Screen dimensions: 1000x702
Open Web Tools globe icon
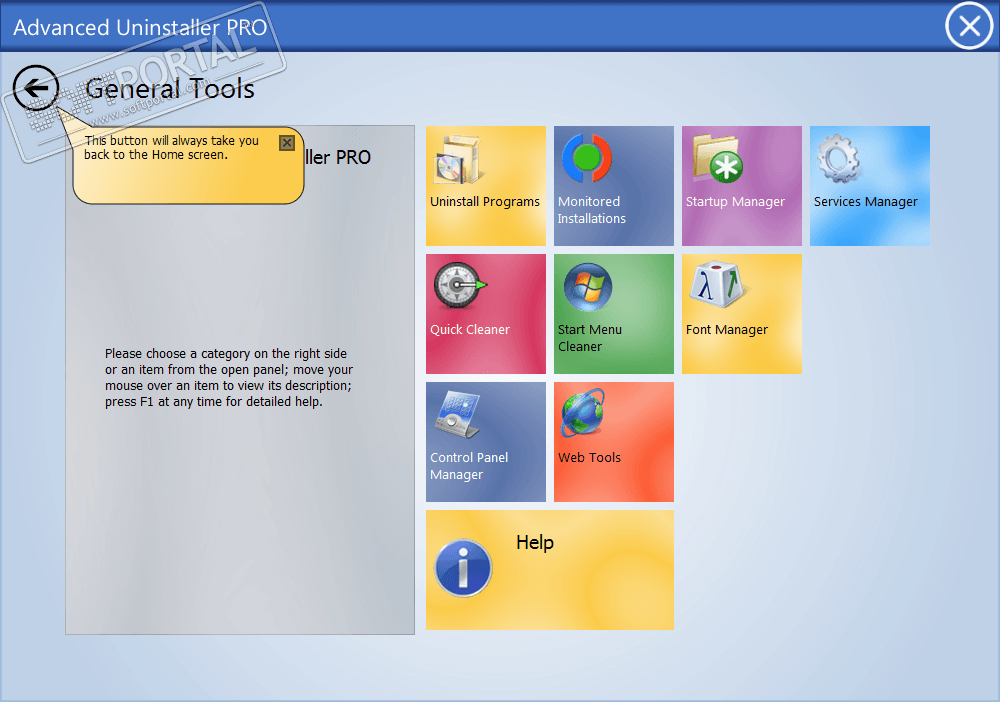(583, 412)
